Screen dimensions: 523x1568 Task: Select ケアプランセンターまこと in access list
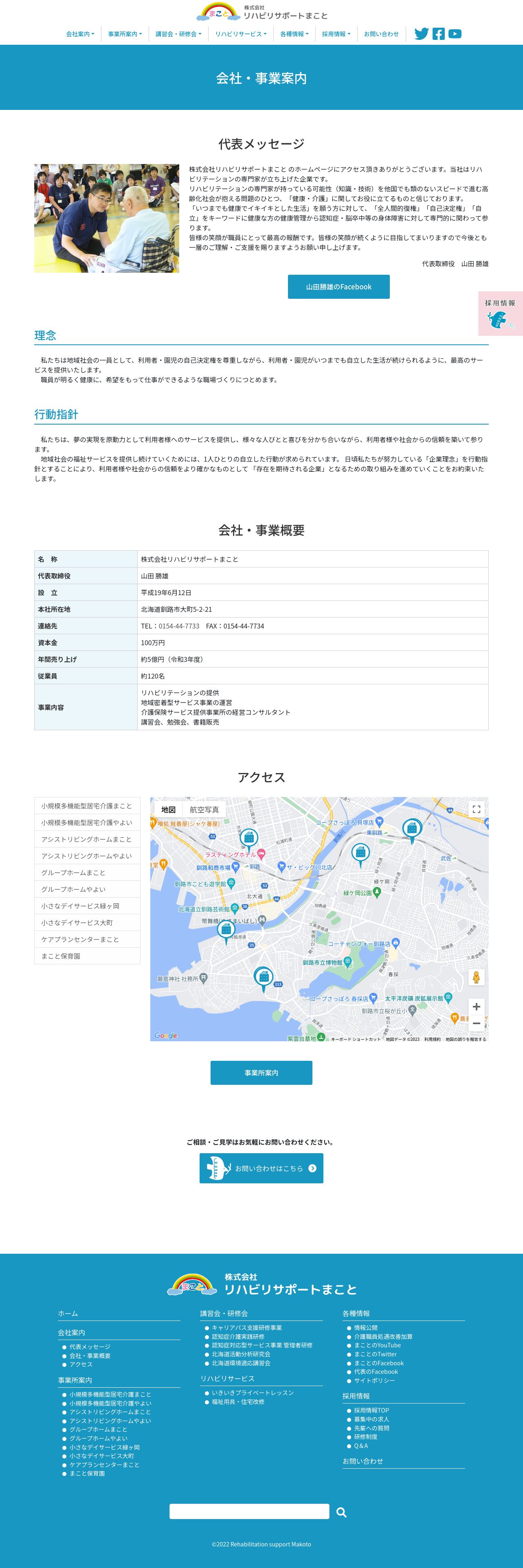tap(87, 939)
